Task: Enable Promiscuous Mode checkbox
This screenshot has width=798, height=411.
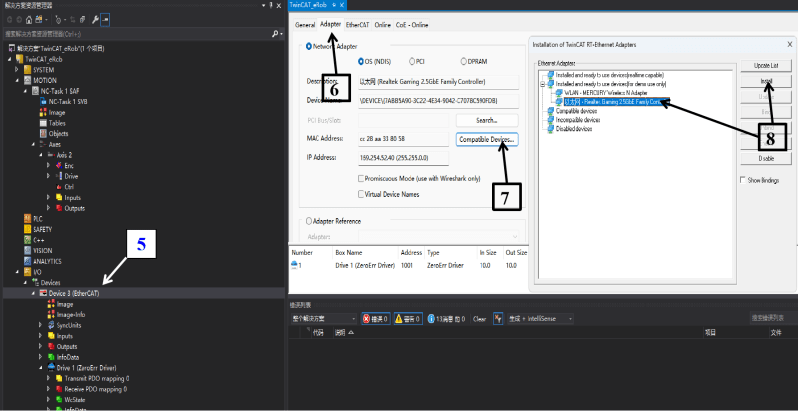Action: click(x=361, y=179)
